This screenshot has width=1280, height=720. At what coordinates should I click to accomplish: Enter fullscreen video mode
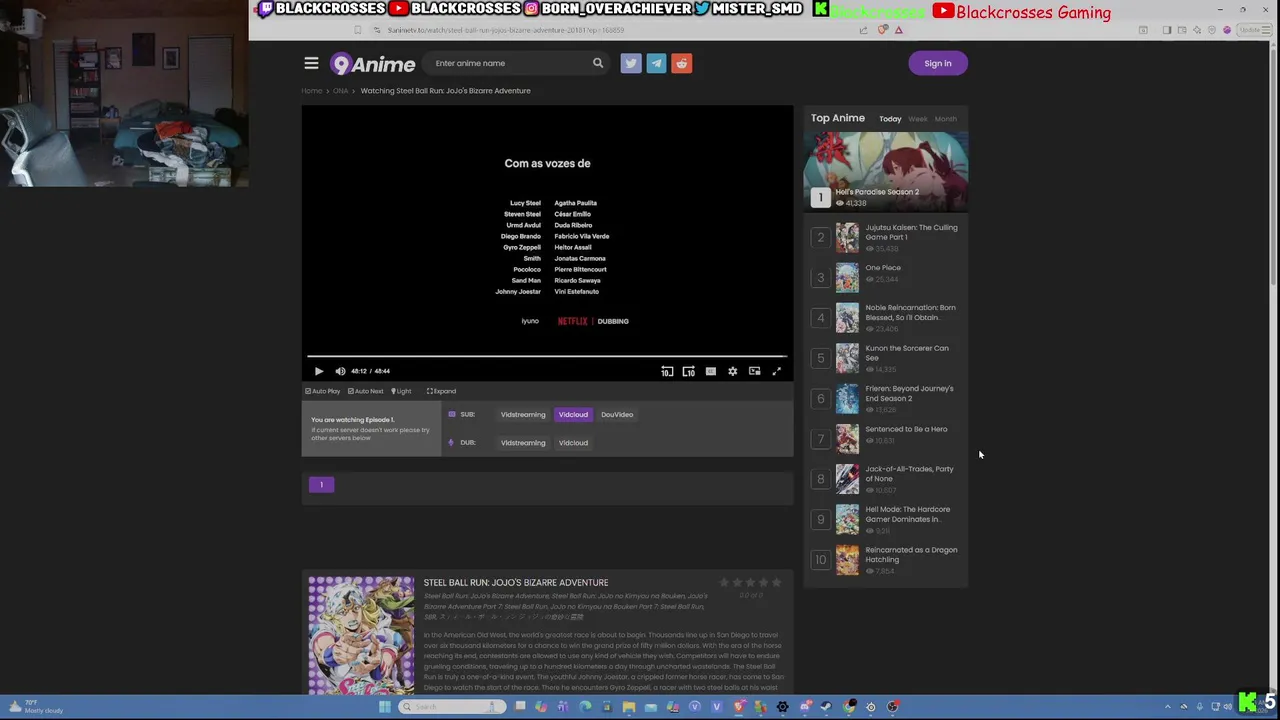click(776, 371)
